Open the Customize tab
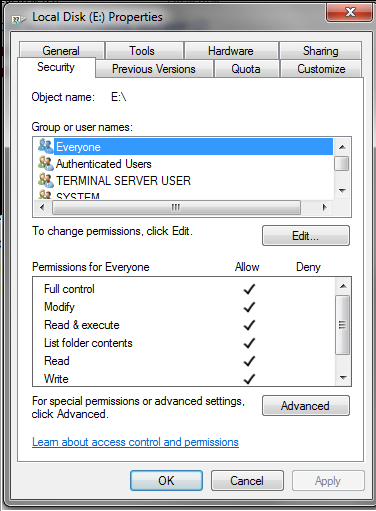Viewport: 376px width, 511px height. click(x=321, y=69)
